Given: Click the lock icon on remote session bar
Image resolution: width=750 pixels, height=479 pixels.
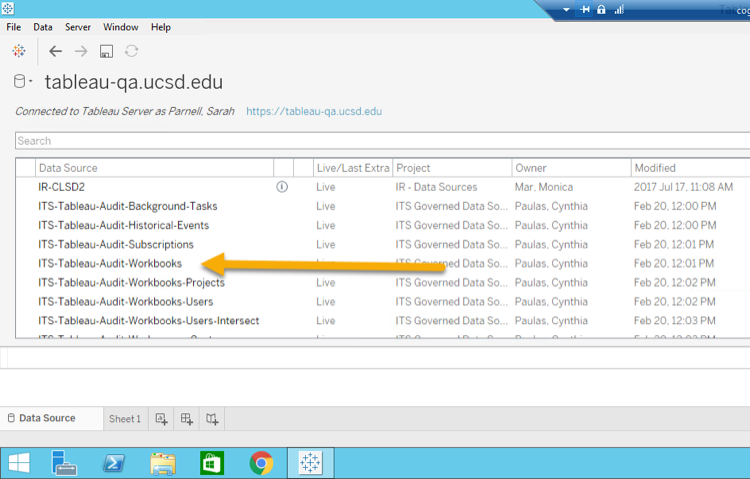Looking at the screenshot, I should [x=601, y=9].
